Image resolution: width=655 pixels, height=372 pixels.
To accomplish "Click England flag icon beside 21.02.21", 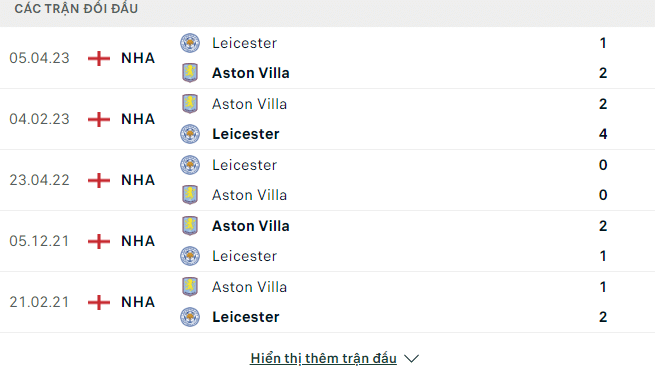I will tap(99, 302).
